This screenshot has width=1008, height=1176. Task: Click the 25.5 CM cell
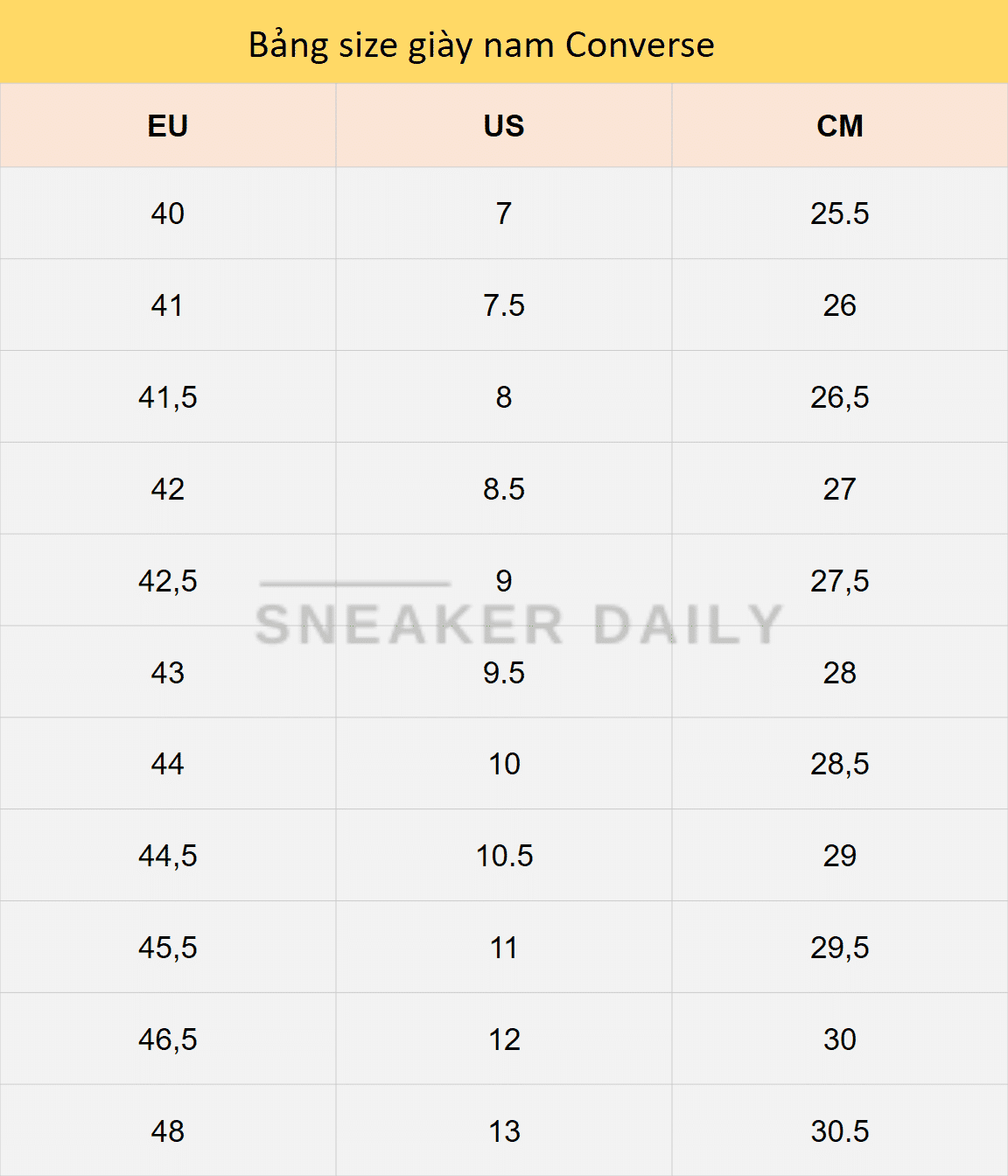pyautogui.click(x=840, y=213)
